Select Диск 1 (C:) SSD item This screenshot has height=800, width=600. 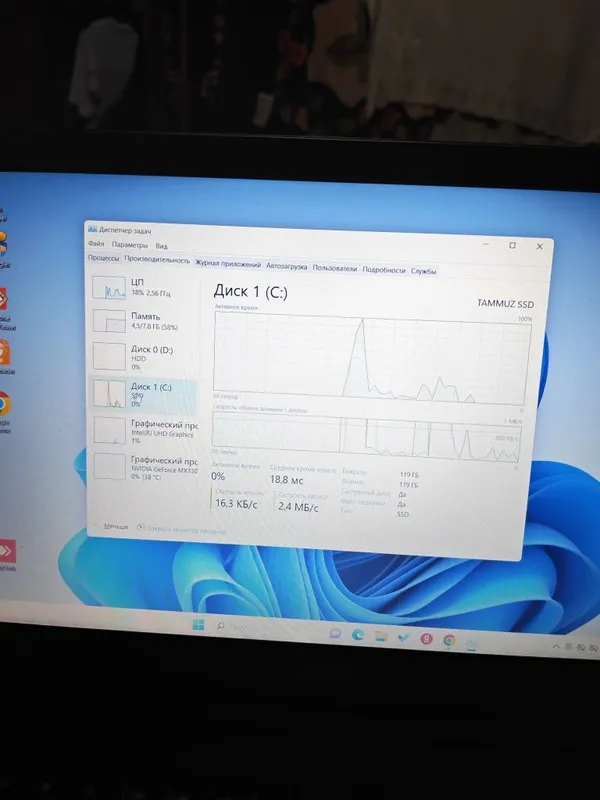(144, 394)
